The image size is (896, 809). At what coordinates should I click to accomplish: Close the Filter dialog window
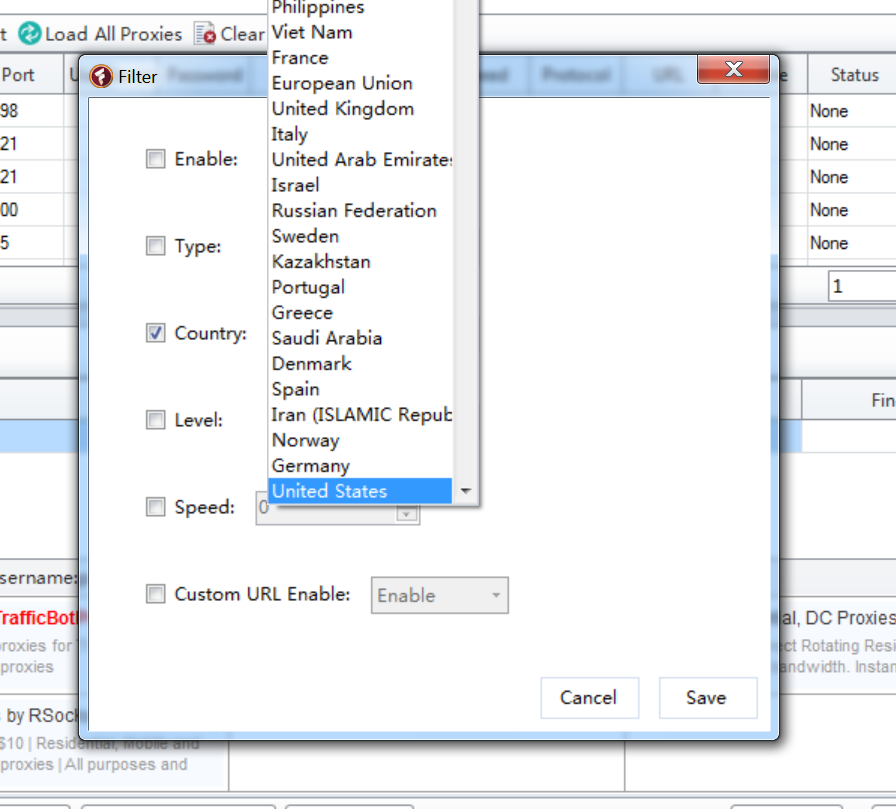click(733, 69)
